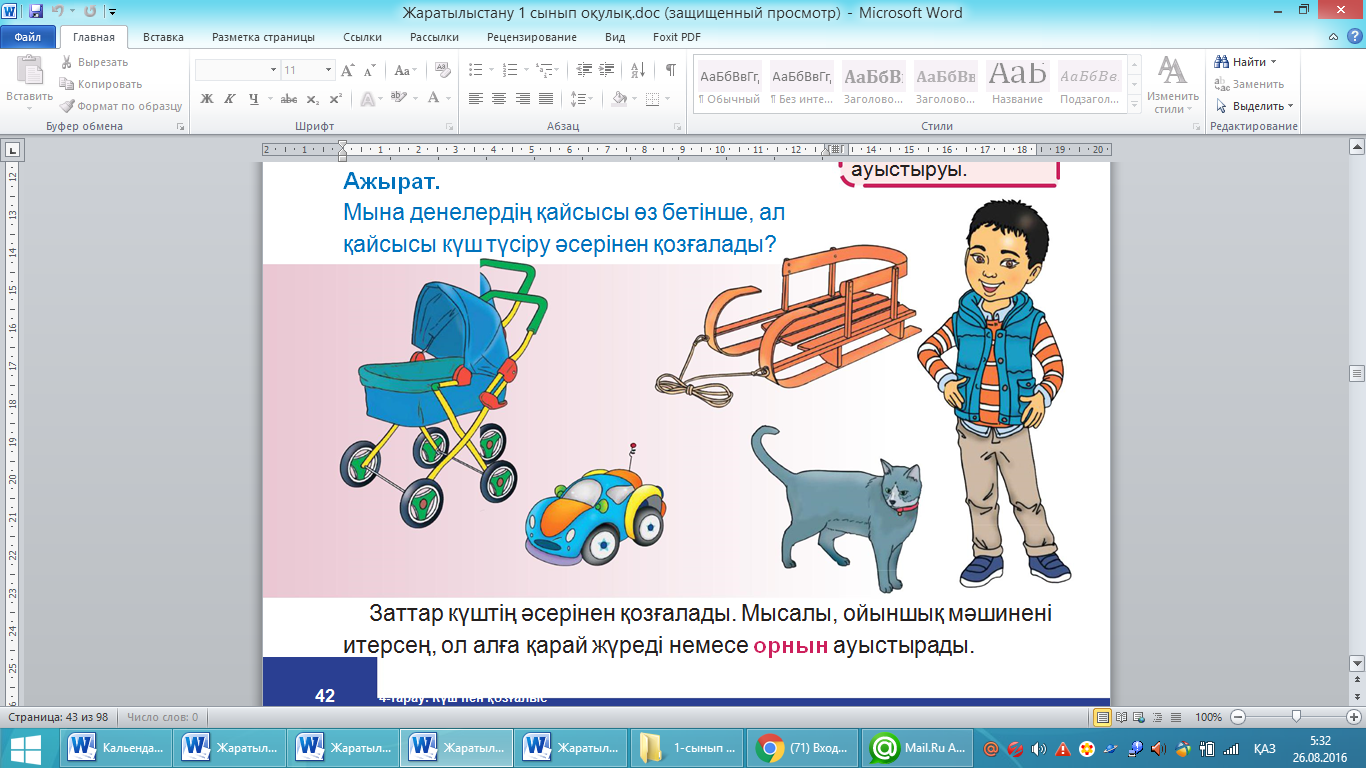Open the font size dropdown showing 11
Image resolution: width=1366 pixels, height=768 pixels.
328,70
